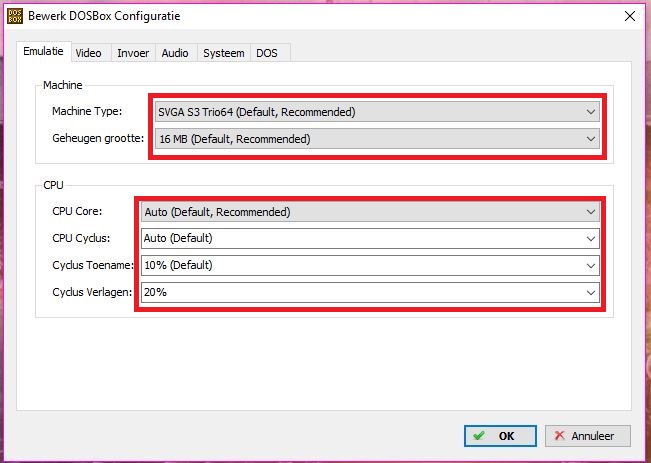Expand the CPU Core dropdown
Image resolution: width=651 pixels, height=463 pixels.
[x=370, y=212]
